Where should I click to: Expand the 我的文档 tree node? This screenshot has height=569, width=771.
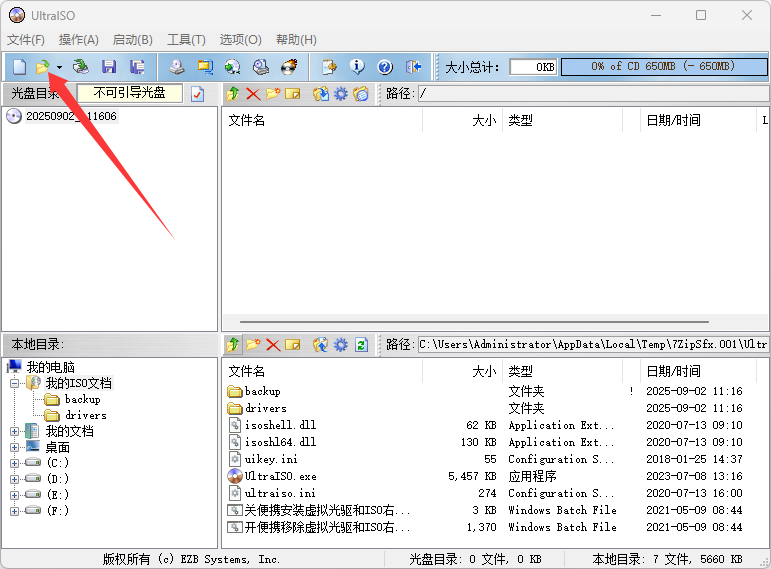[x=15, y=431]
